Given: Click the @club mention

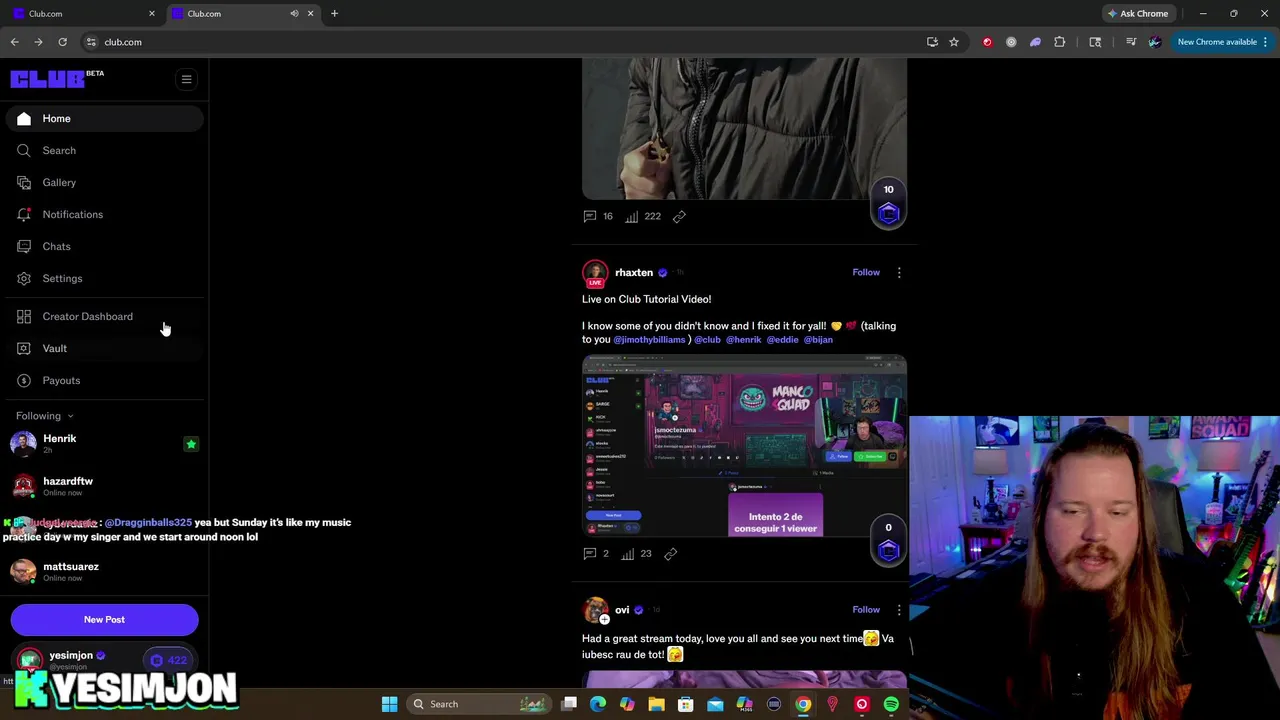Looking at the screenshot, I should coord(707,340).
